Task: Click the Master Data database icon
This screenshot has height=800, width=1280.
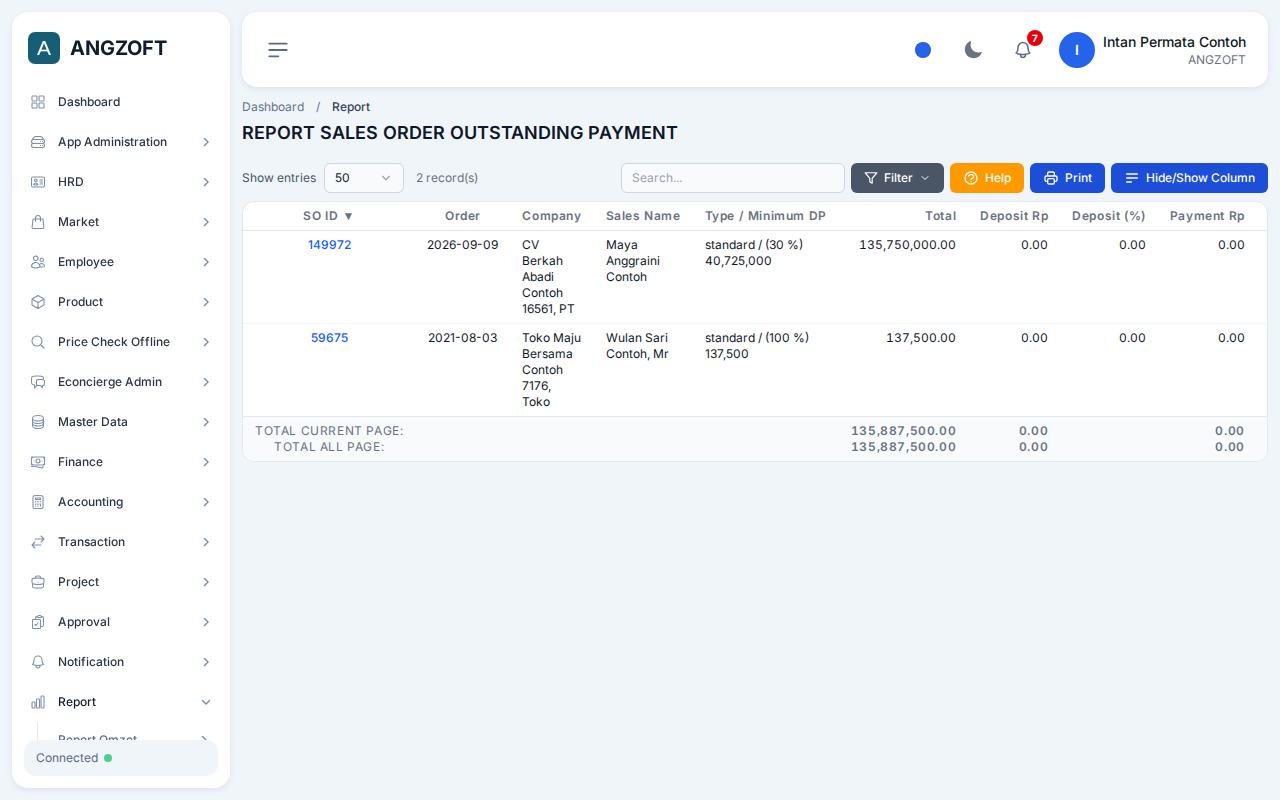Action: pos(38,422)
